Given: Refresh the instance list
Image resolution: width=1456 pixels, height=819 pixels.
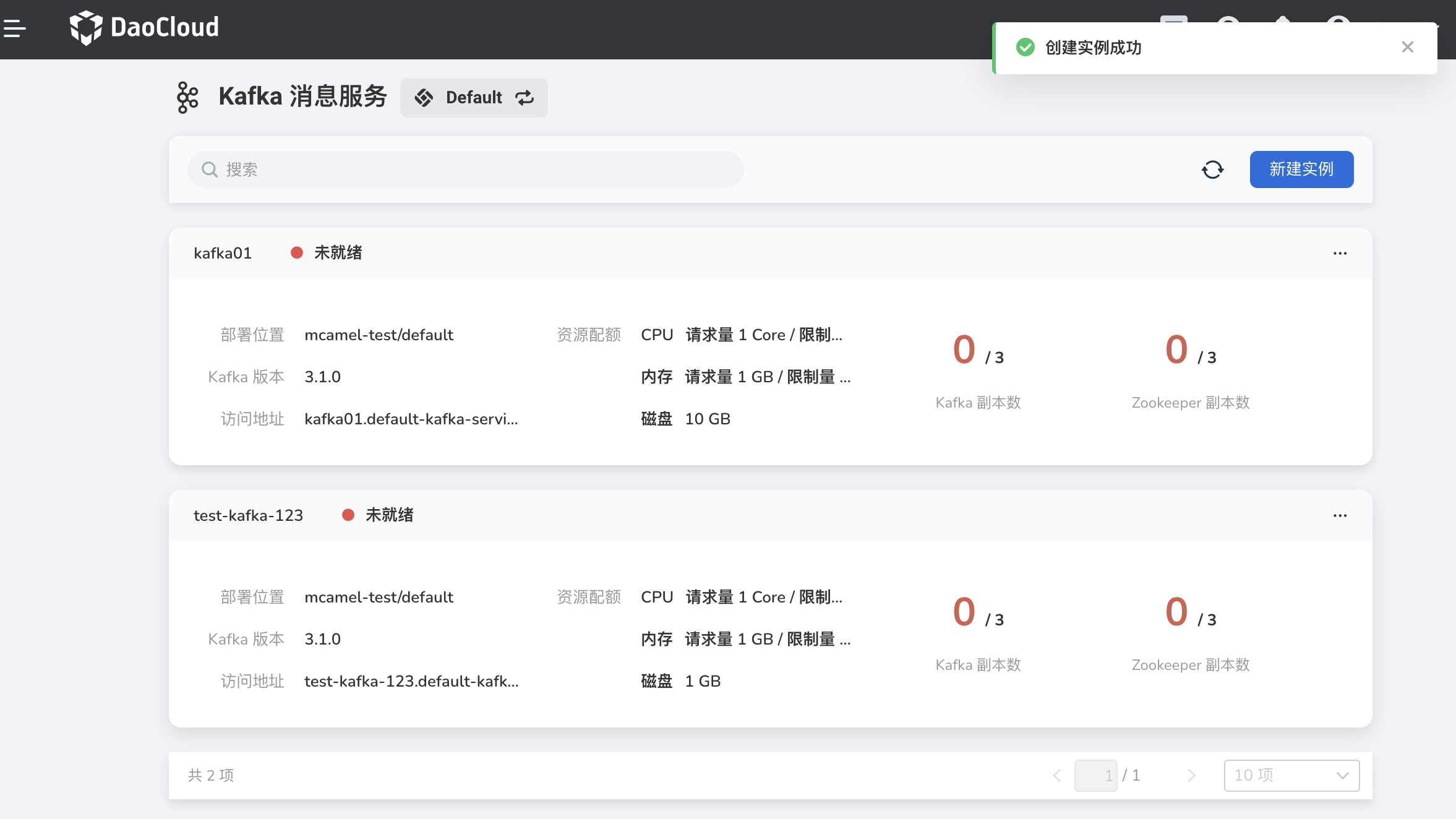Looking at the screenshot, I should 1212,169.
